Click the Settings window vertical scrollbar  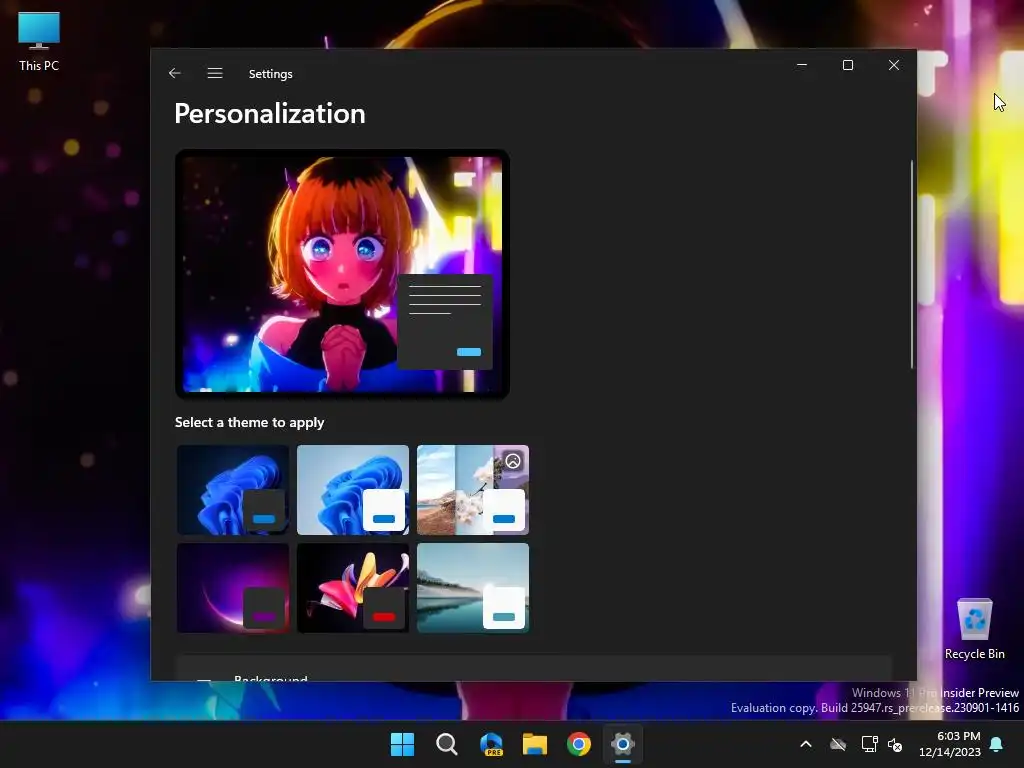pos(912,264)
